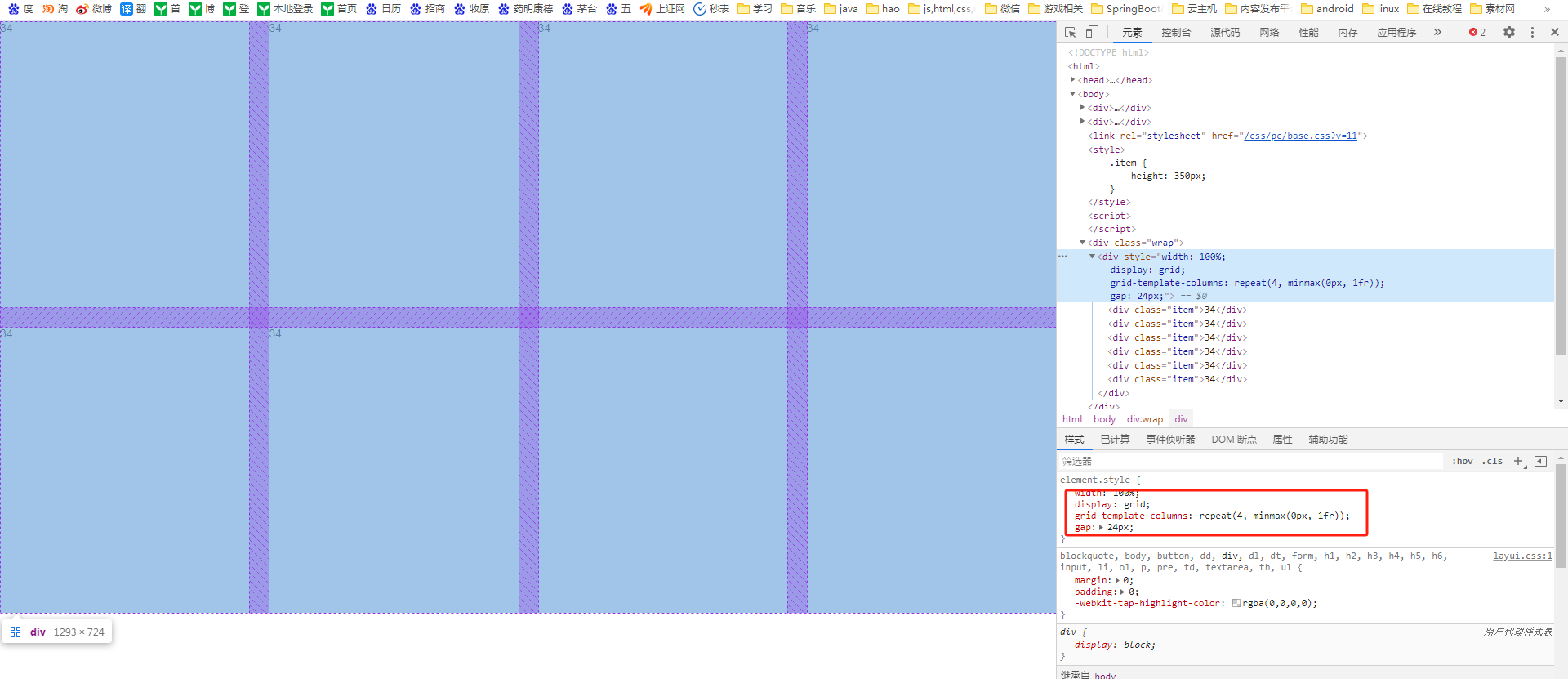
Task: Toggle the device toolbar icon
Action: [1092, 32]
